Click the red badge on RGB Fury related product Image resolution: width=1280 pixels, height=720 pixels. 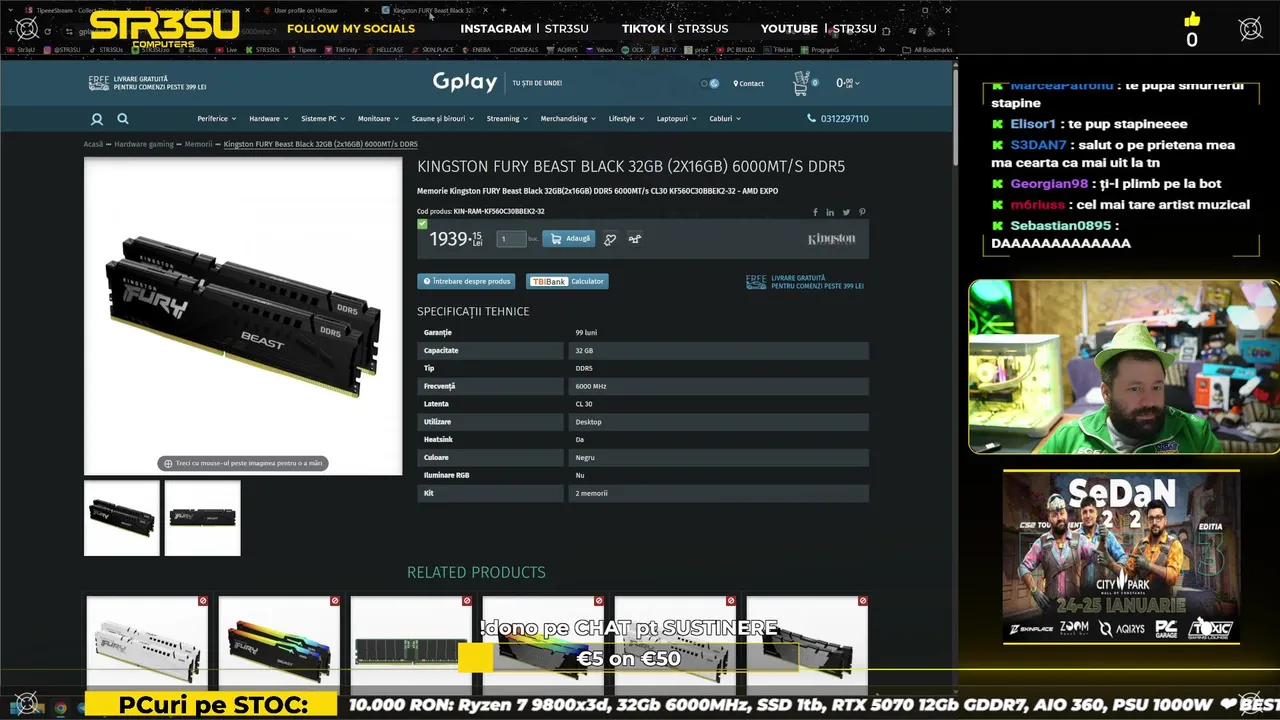335,601
